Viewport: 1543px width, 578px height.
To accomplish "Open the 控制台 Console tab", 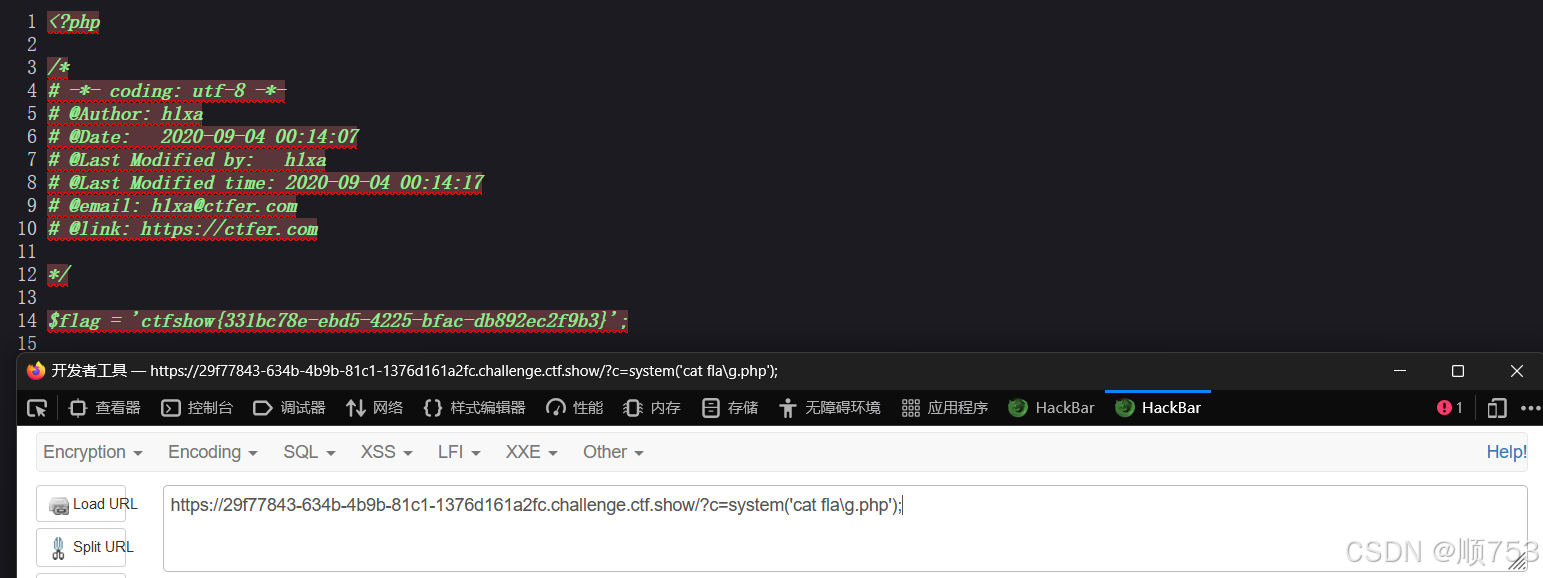I will coord(197,407).
